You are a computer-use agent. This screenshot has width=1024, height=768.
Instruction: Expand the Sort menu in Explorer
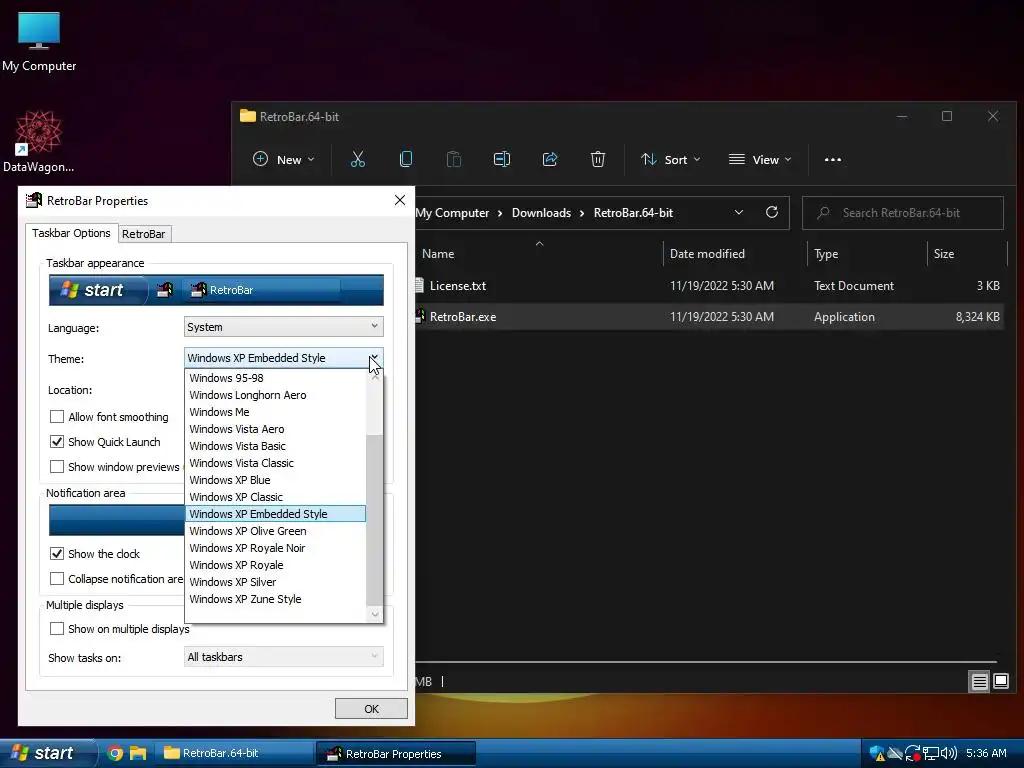pyautogui.click(x=671, y=159)
